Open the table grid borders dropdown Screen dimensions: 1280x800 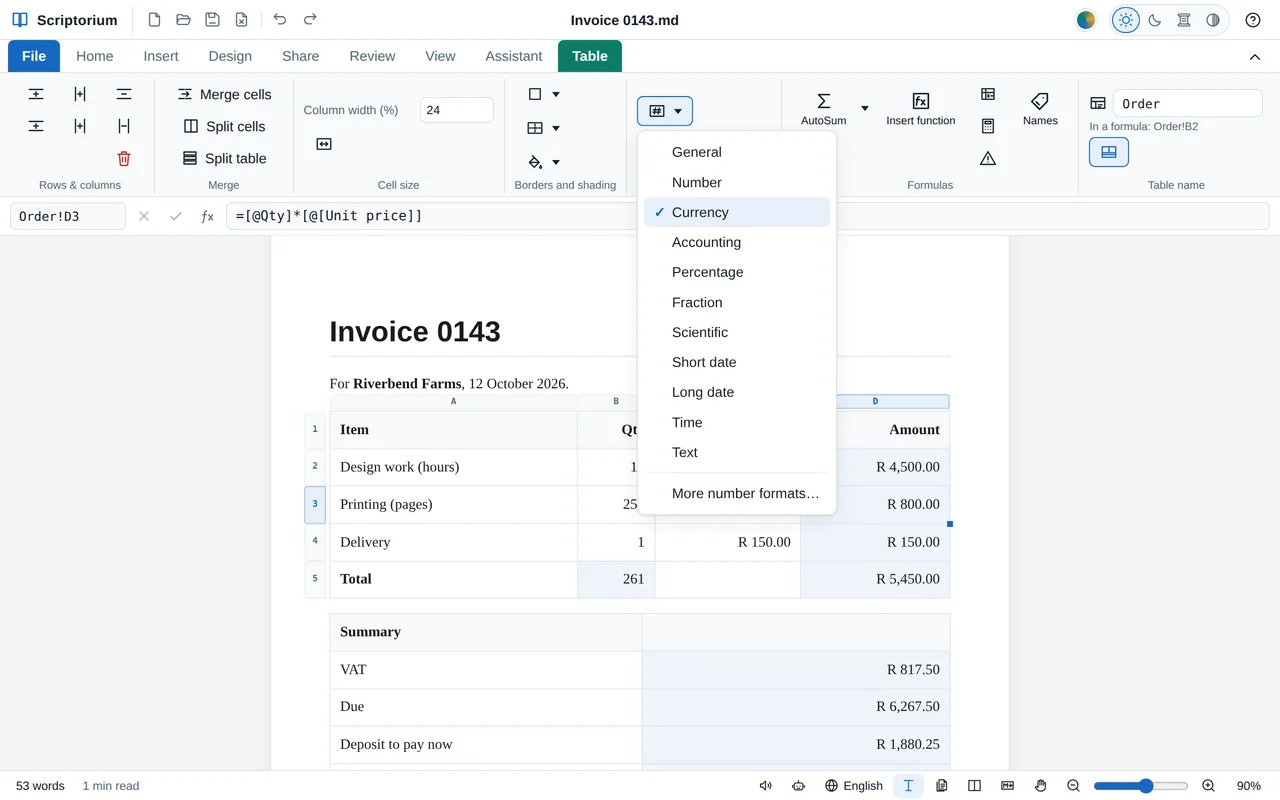coord(544,128)
